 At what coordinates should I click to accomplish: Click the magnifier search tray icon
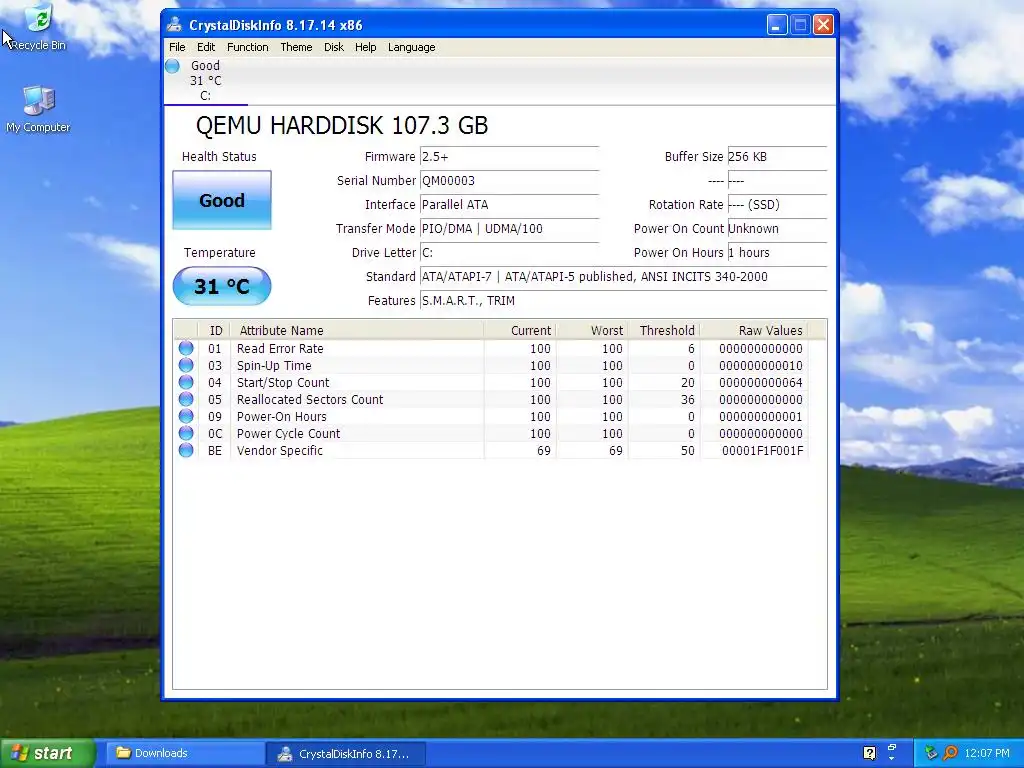pos(950,753)
